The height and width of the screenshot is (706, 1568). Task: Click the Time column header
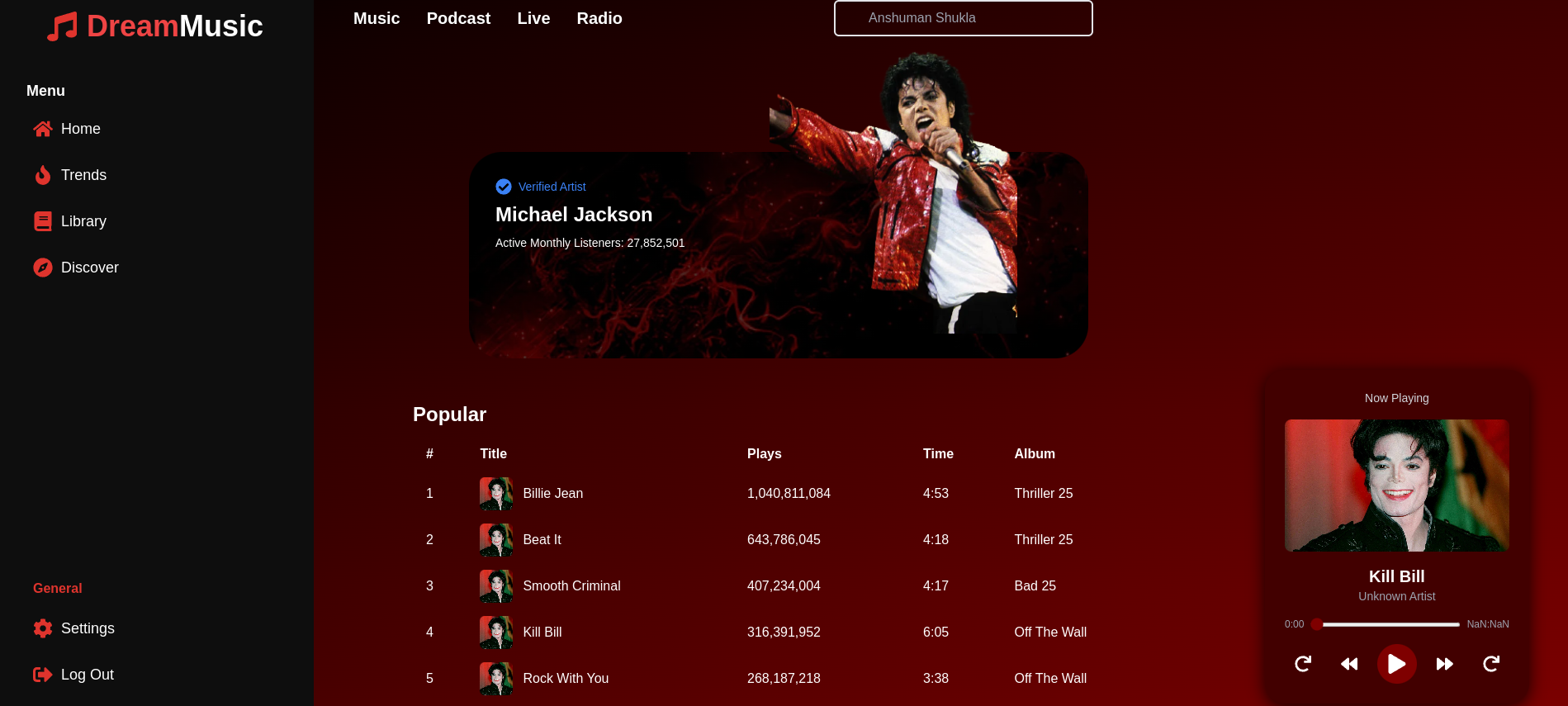(x=938, y=454)
